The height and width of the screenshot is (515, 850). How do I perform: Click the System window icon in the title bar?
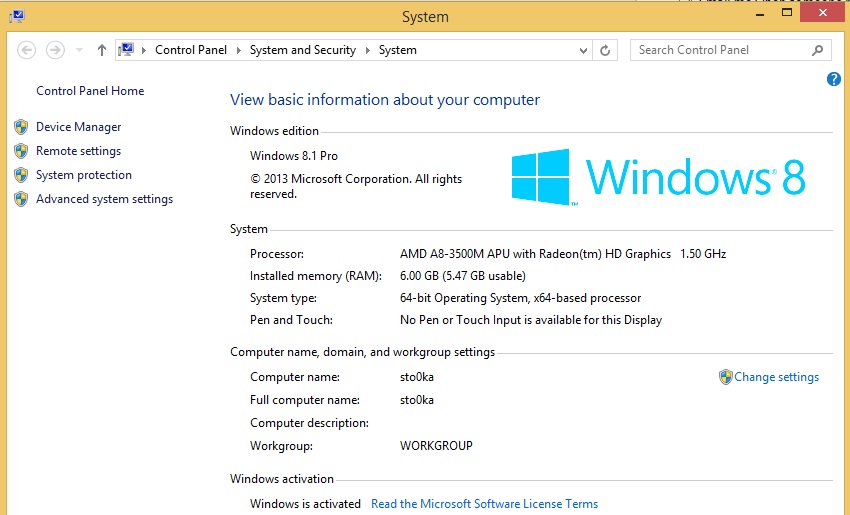tap(16, 16)
